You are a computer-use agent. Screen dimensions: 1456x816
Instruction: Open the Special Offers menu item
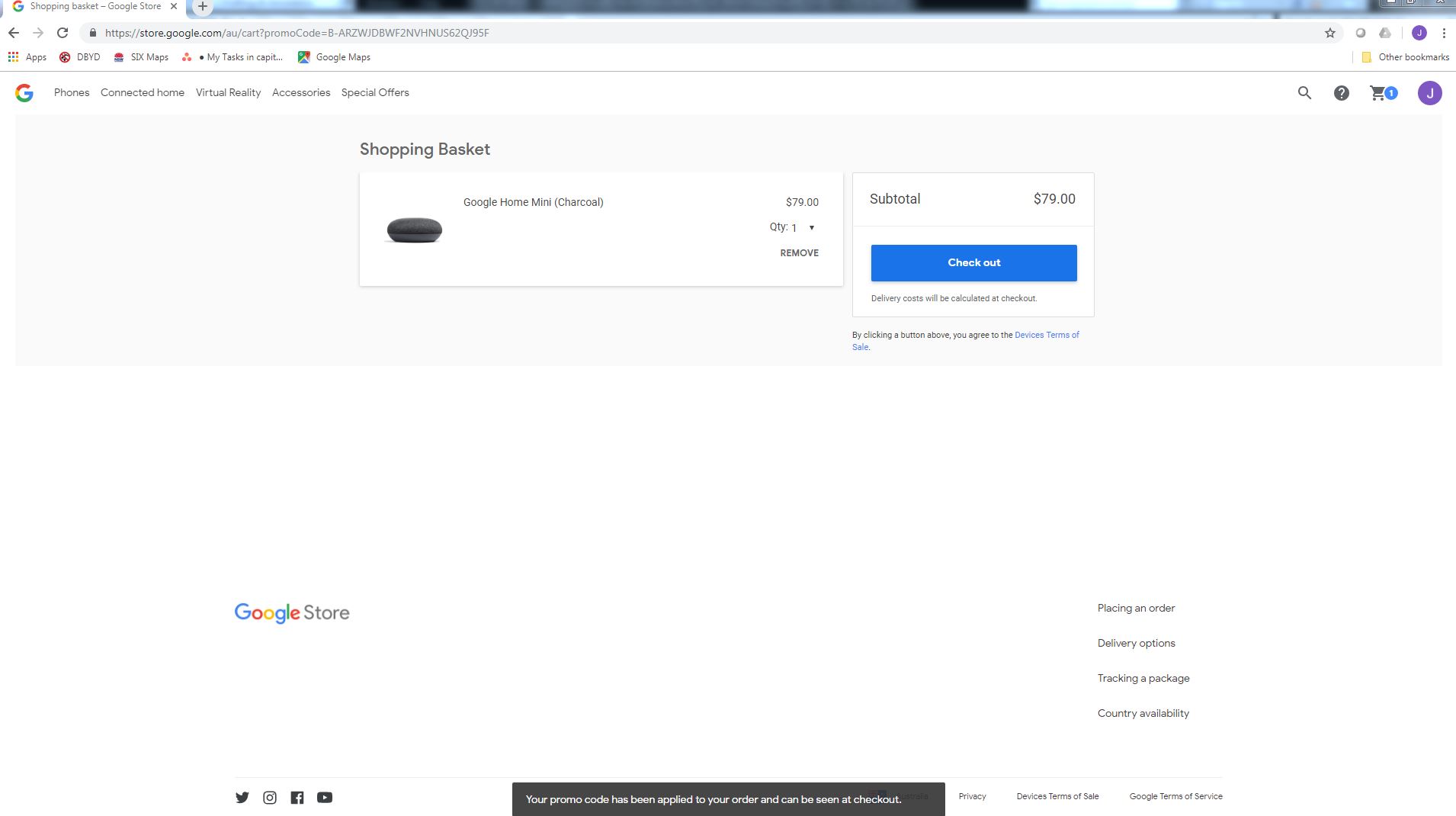pyautogui.click(x=375, y=92)
